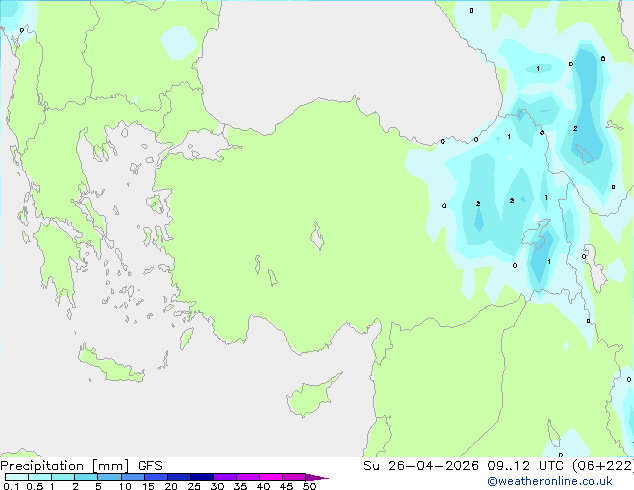
Task: Open the weatheronline.co.uk copyright link
Action: (550, 481)
